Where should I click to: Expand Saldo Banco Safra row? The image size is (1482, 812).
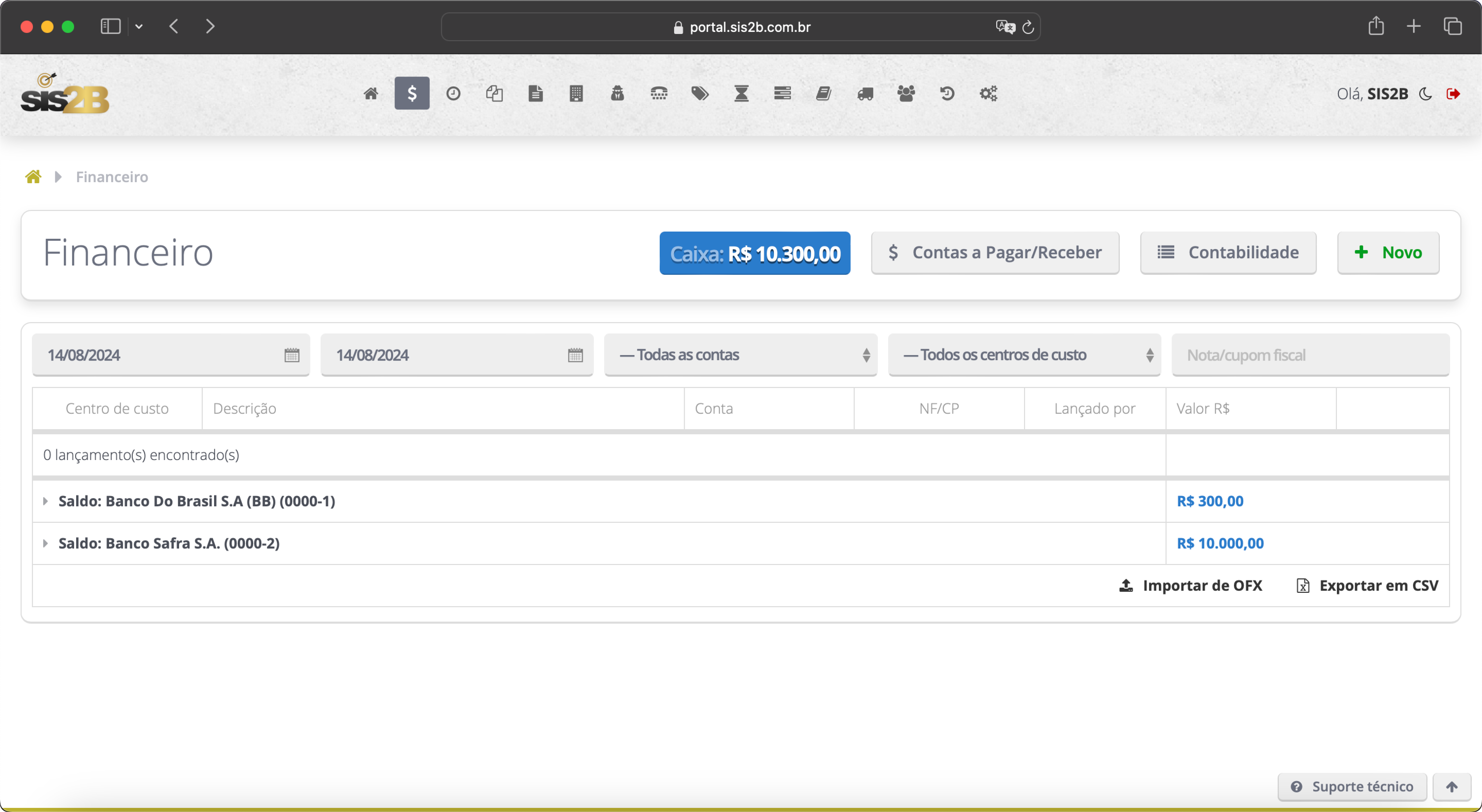coord(45,543)
